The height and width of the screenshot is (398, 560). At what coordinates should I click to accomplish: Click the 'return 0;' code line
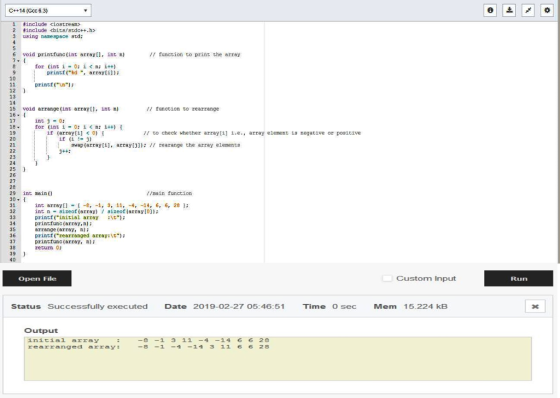pos(48,248)
